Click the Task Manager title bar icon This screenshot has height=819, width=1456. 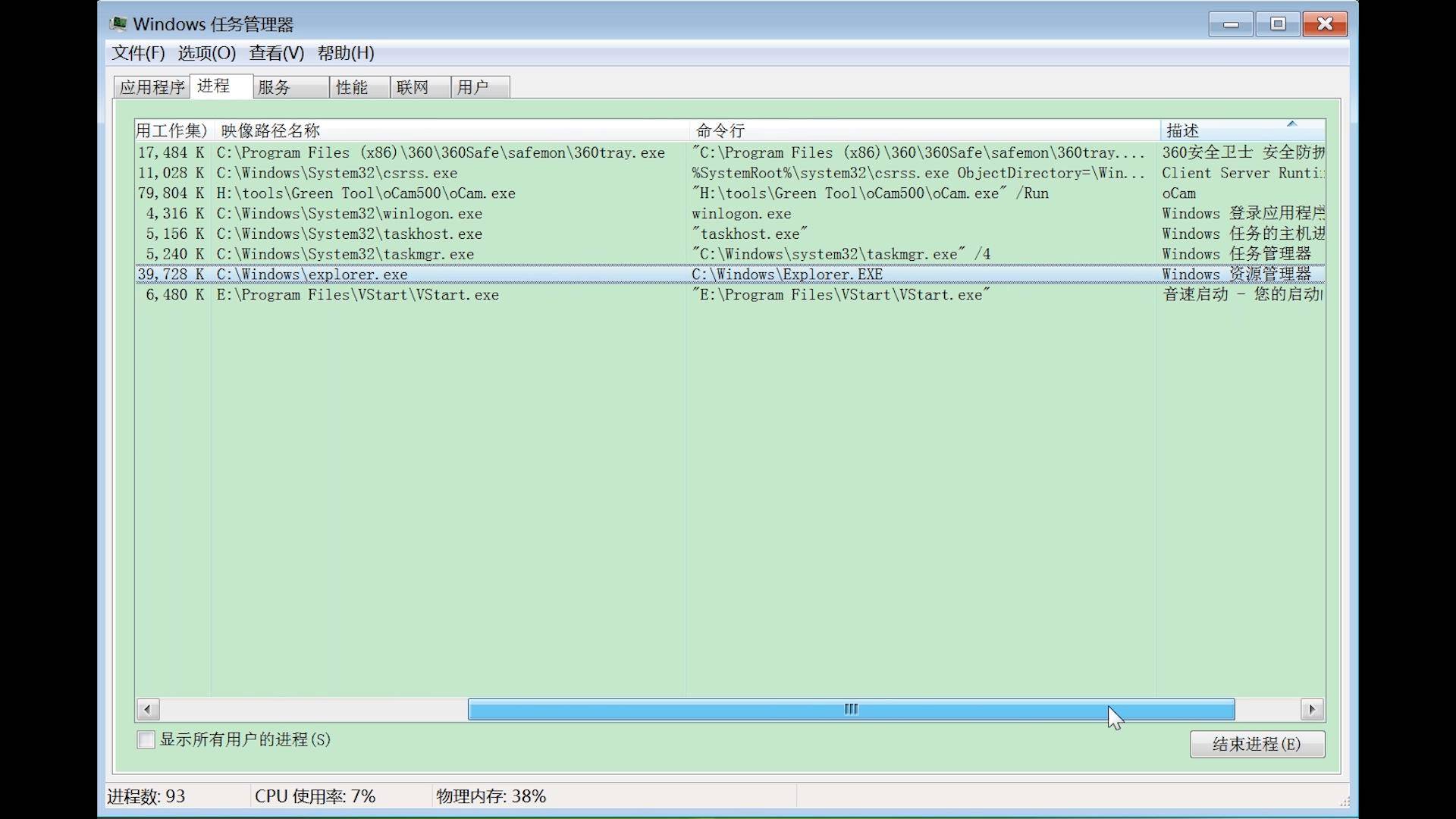pos(118,24)
